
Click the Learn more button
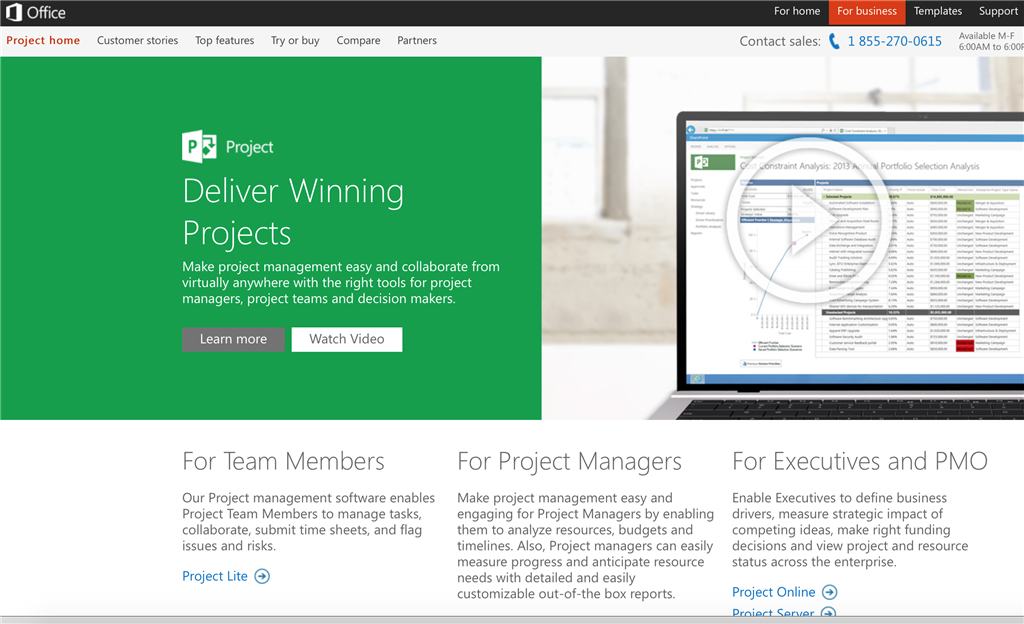(x=233, y=339)
